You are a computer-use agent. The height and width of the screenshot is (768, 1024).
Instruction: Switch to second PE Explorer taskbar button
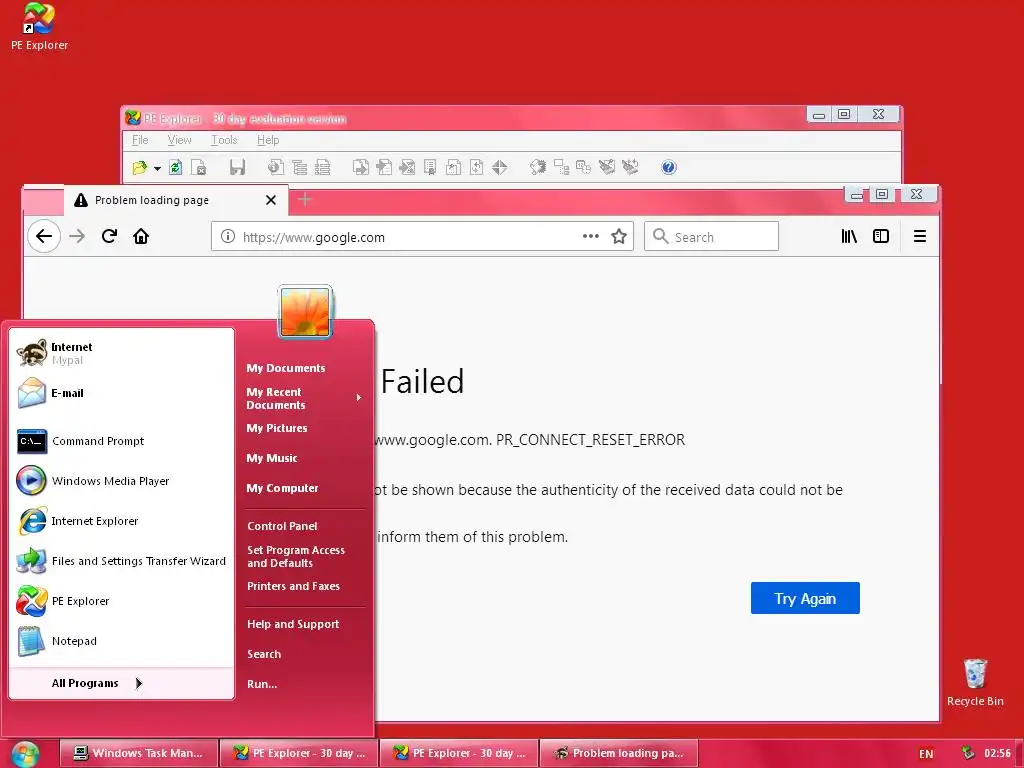[x=459, y=753]
